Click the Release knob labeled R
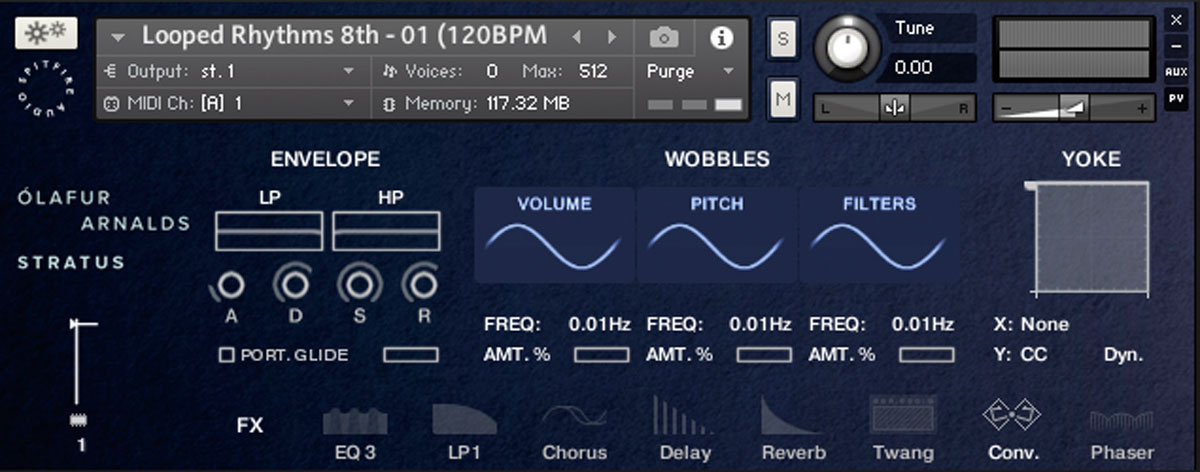The image size is (1200, 472). point(421,286)
